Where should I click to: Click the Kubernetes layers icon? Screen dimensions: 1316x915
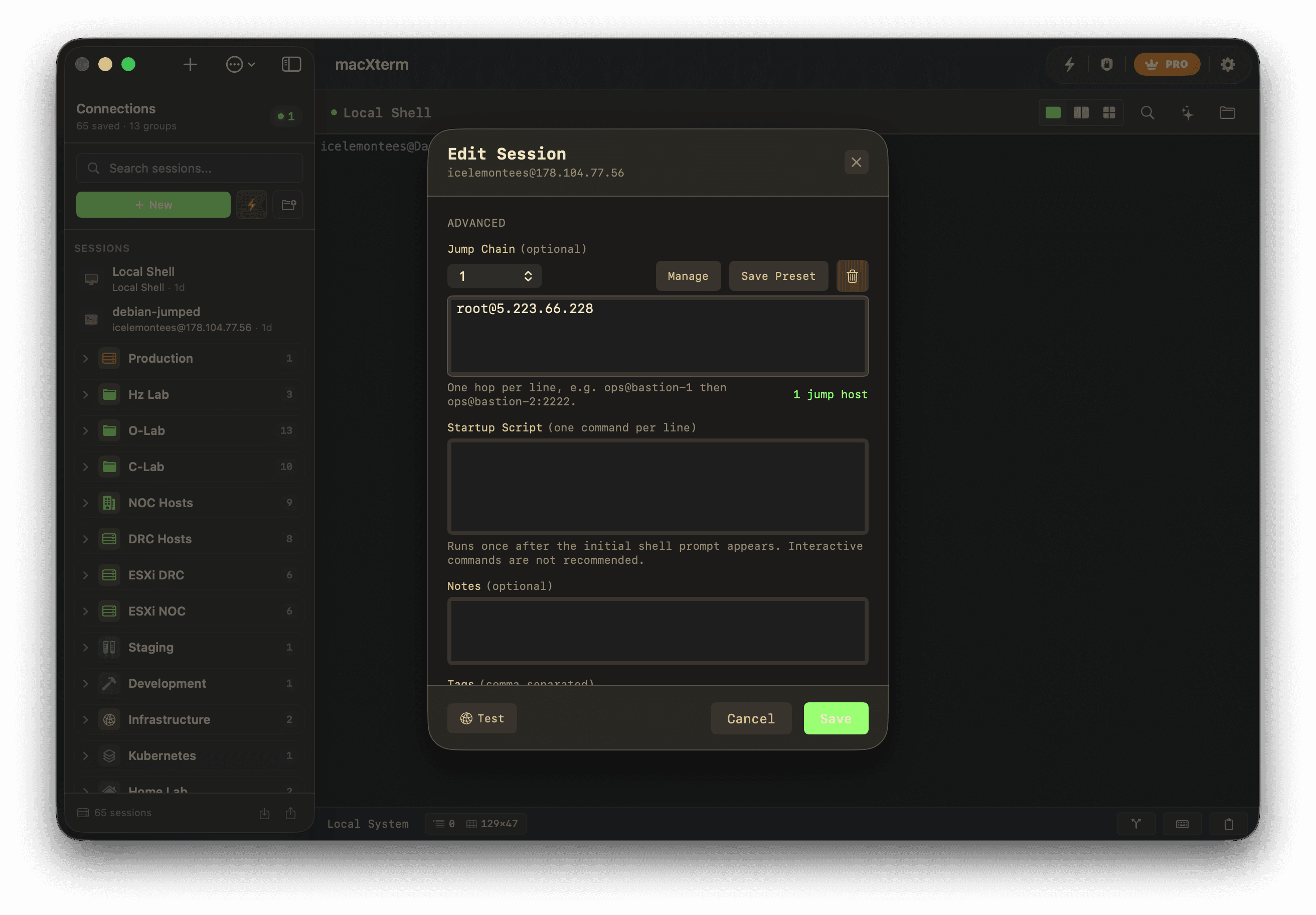(109, 755)
